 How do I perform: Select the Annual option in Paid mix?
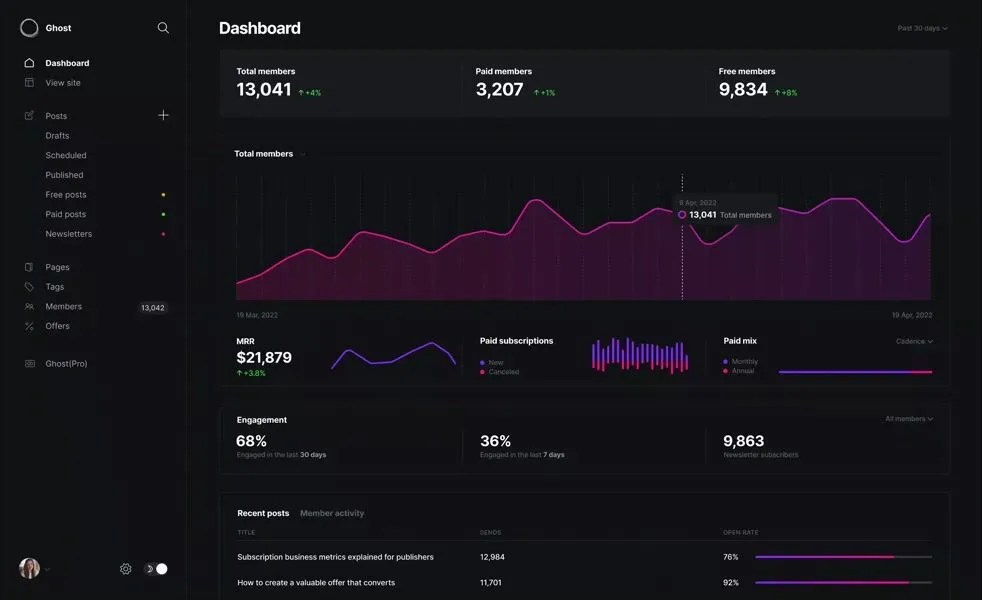click(x=741, y=370)
